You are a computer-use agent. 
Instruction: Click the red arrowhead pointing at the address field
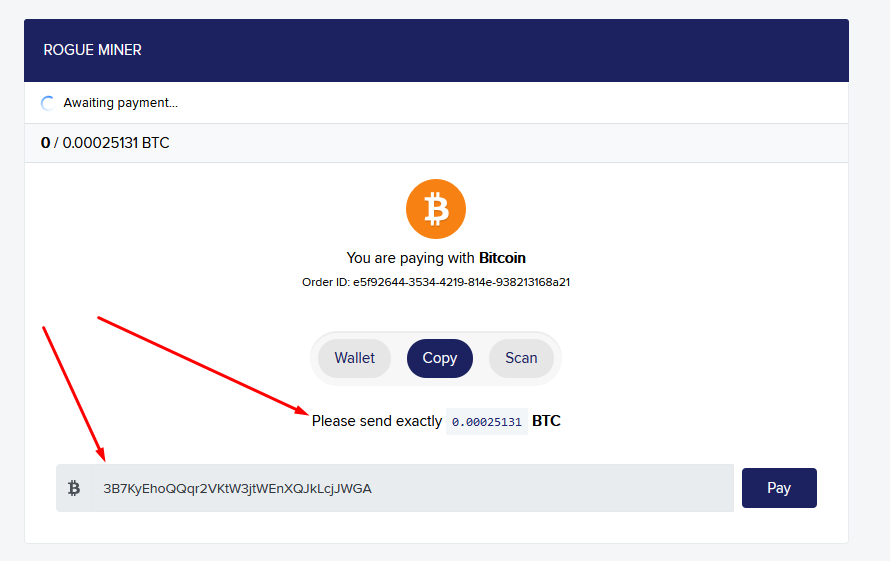click(100, 454)
